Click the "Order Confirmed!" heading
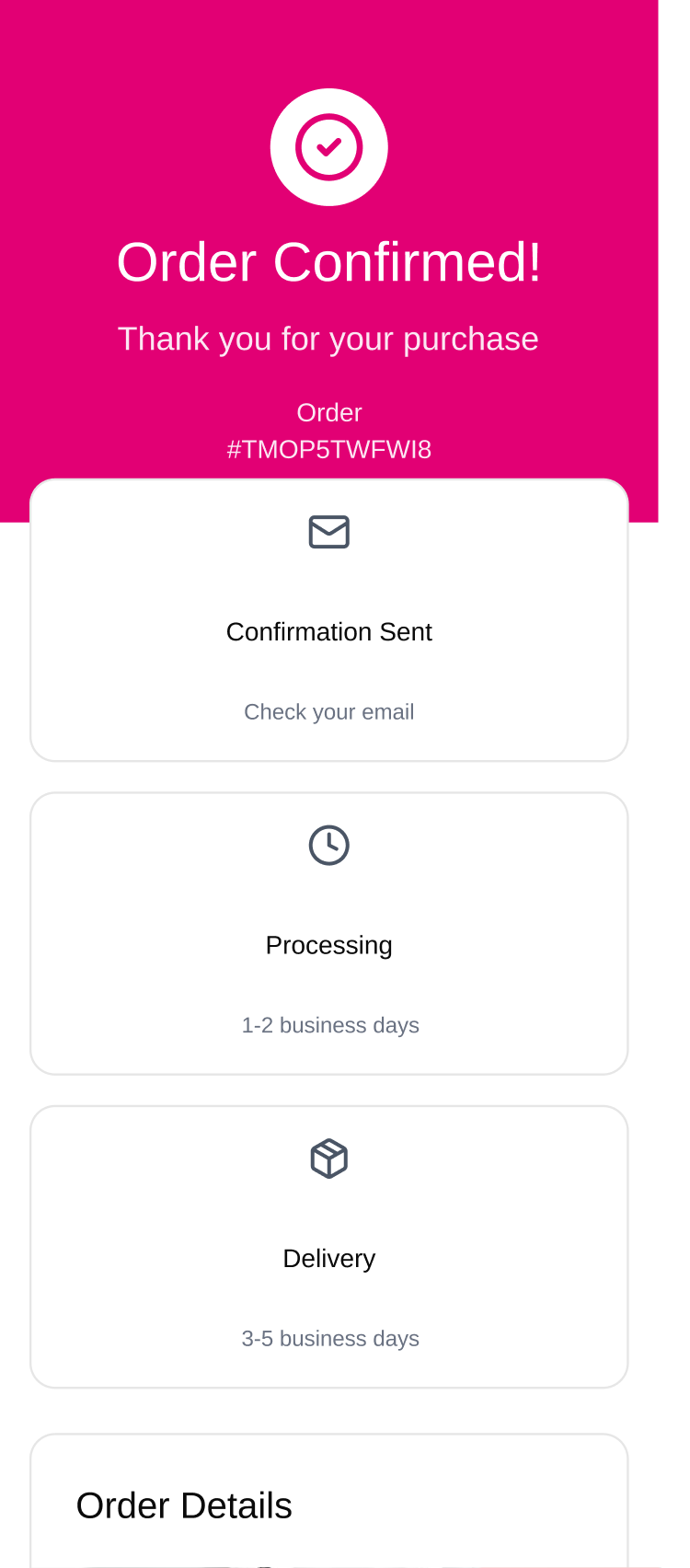This screenshot has height=1568, width=690. point(328,262)
